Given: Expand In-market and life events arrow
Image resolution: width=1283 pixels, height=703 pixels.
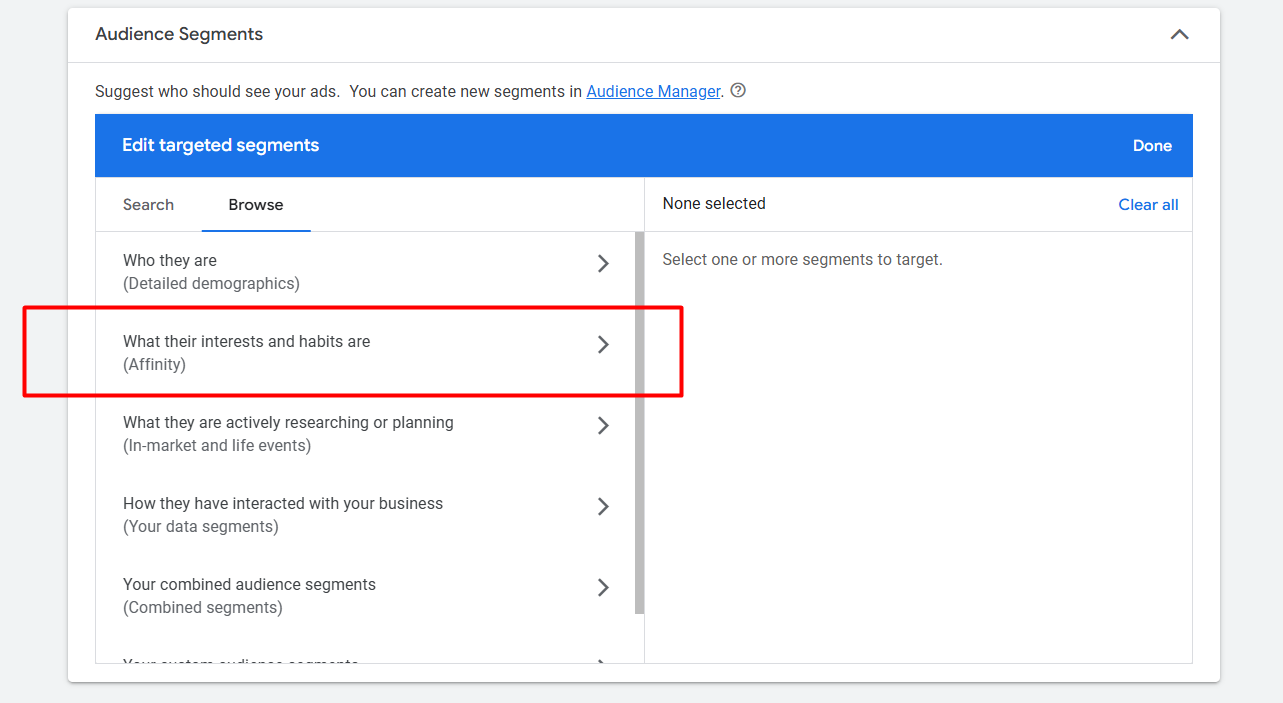Looking at the screenshot, I should click(x=603, y=426).
